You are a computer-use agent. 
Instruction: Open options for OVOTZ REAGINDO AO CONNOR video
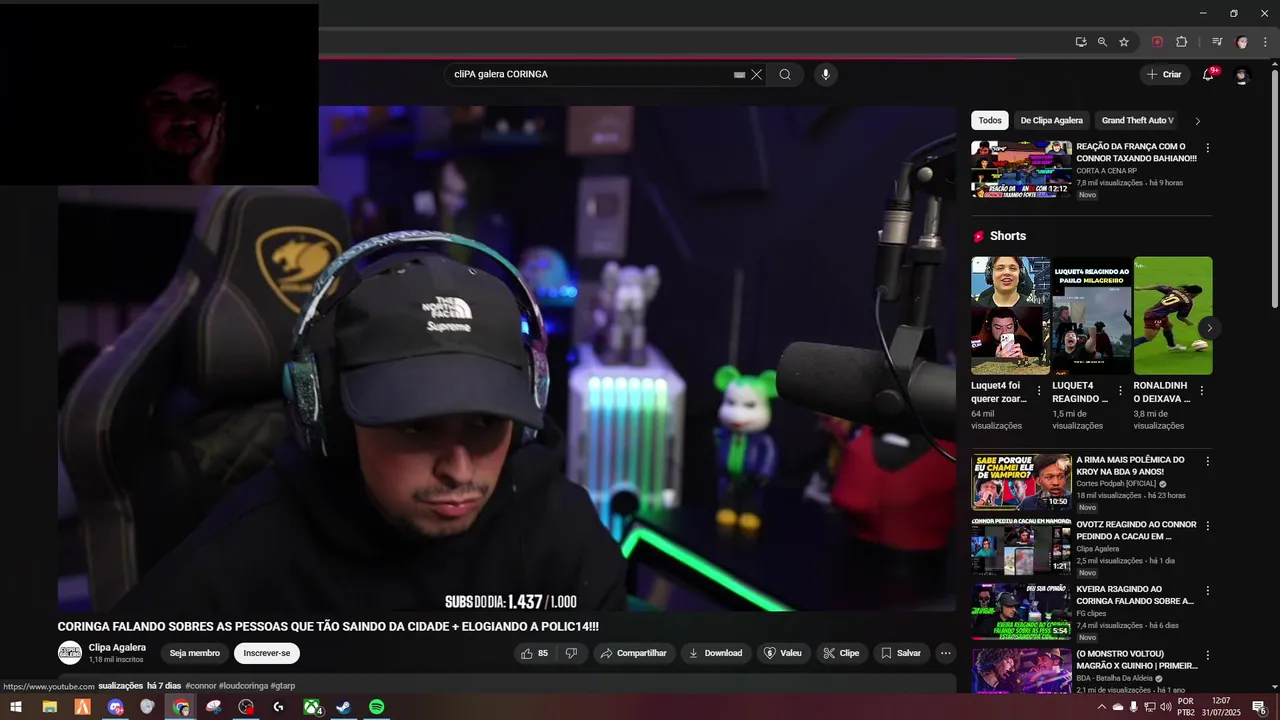1207,526
